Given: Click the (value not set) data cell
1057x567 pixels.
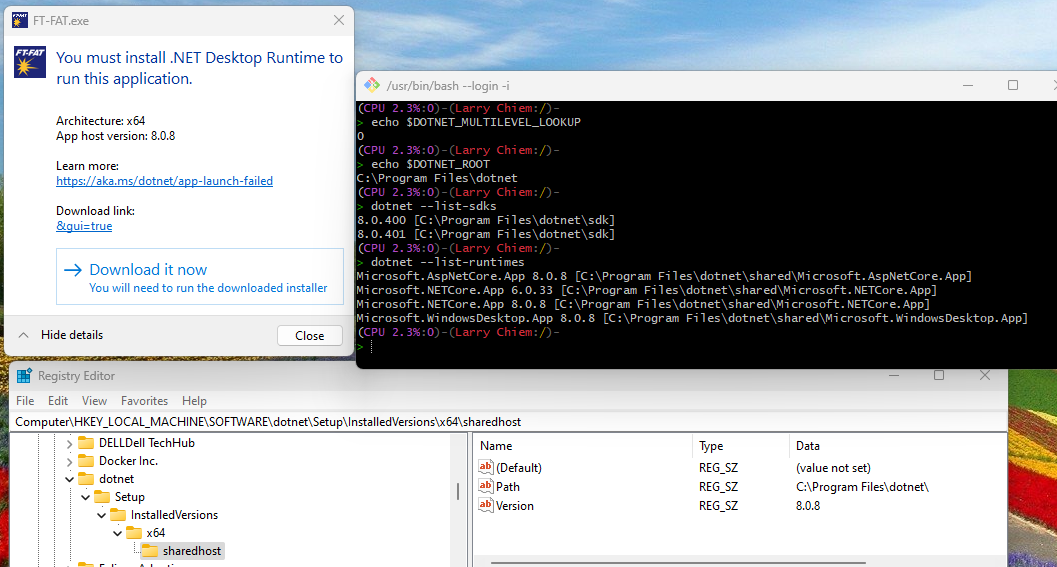Looking at the screenshot, I should (x=833, y=467).
